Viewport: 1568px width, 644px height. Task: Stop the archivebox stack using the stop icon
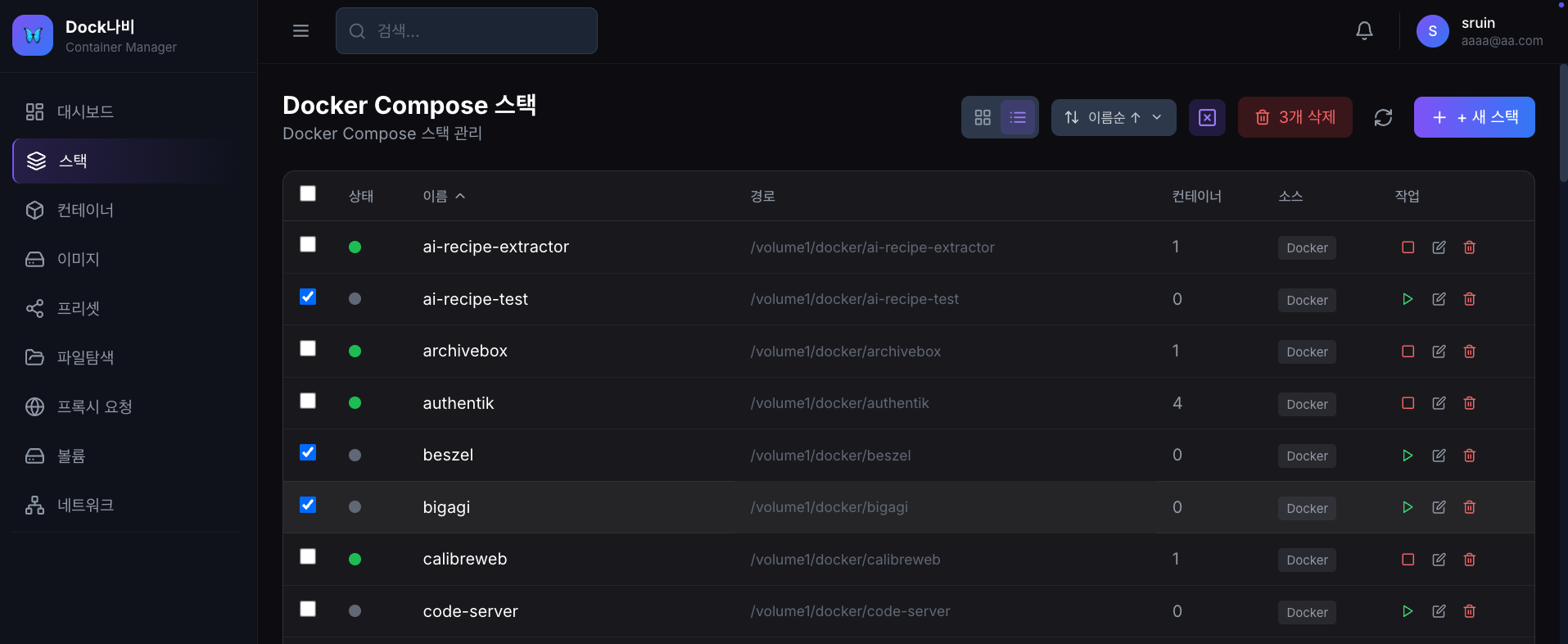pos(1408,351)
